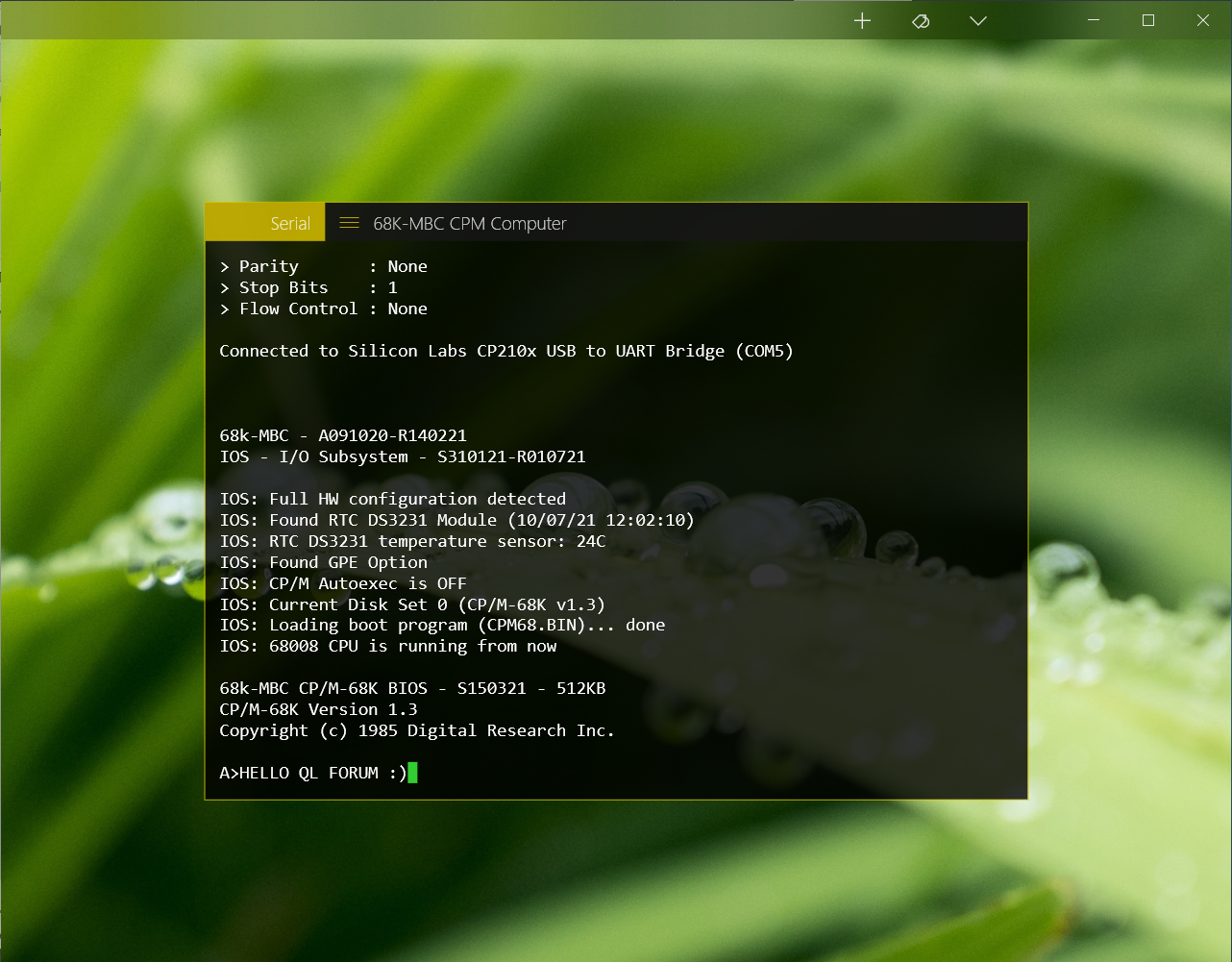Click 'Connected to Silicon Labs CP210x' line
This screenshot has height=962, width=1232.
click(x=506, y=351)
